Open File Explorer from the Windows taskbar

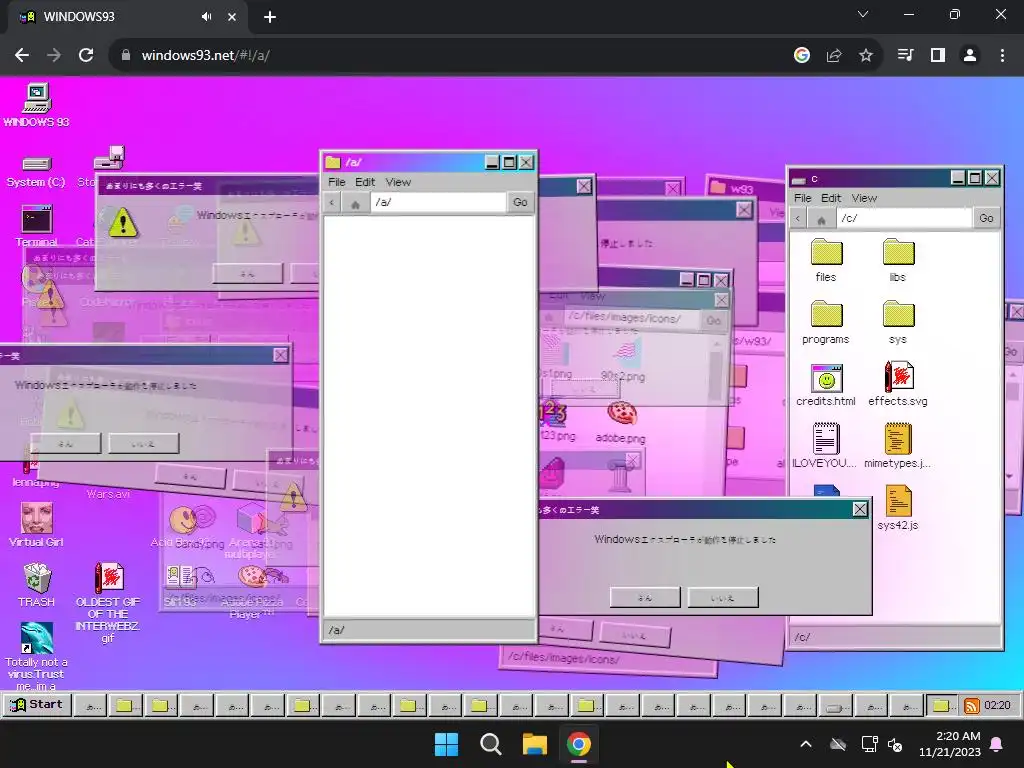(x=534, y=744)
